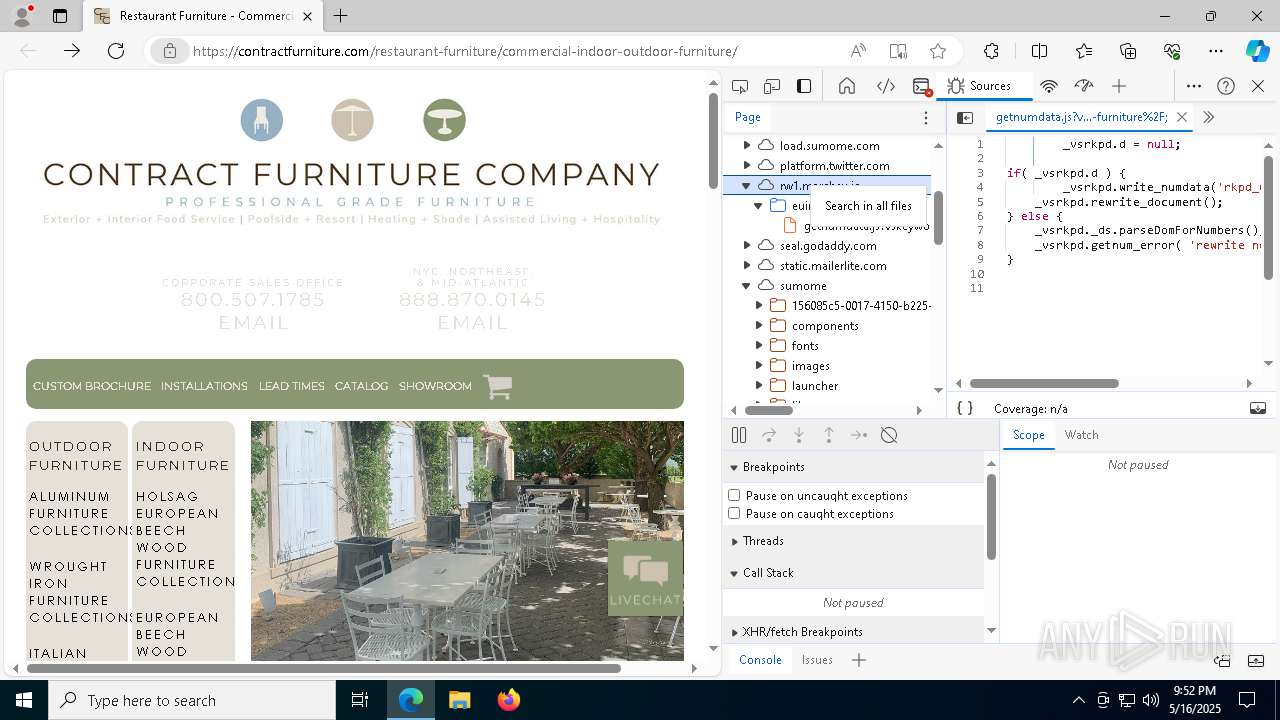Click the Step debugger icon
Image resolution: width=1280 pixels, height=720 pixels.
(859, 435)
